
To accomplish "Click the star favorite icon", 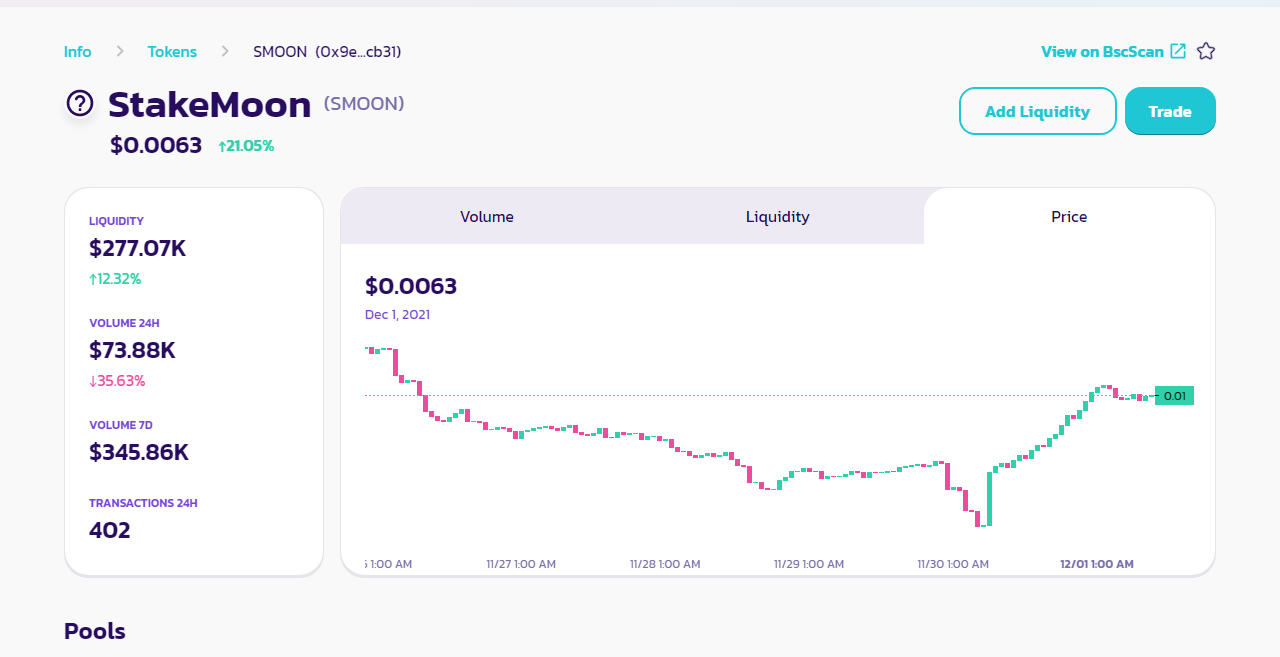I will 1206,51.
